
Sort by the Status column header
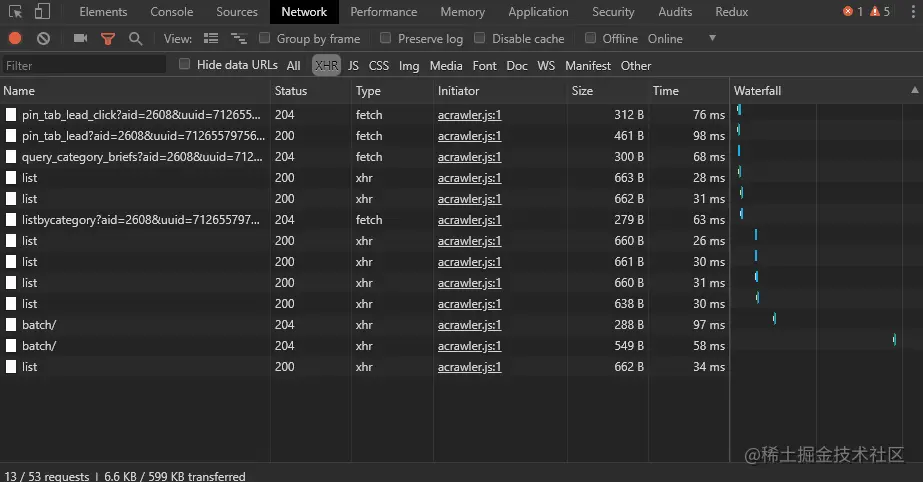click(311, 91)
